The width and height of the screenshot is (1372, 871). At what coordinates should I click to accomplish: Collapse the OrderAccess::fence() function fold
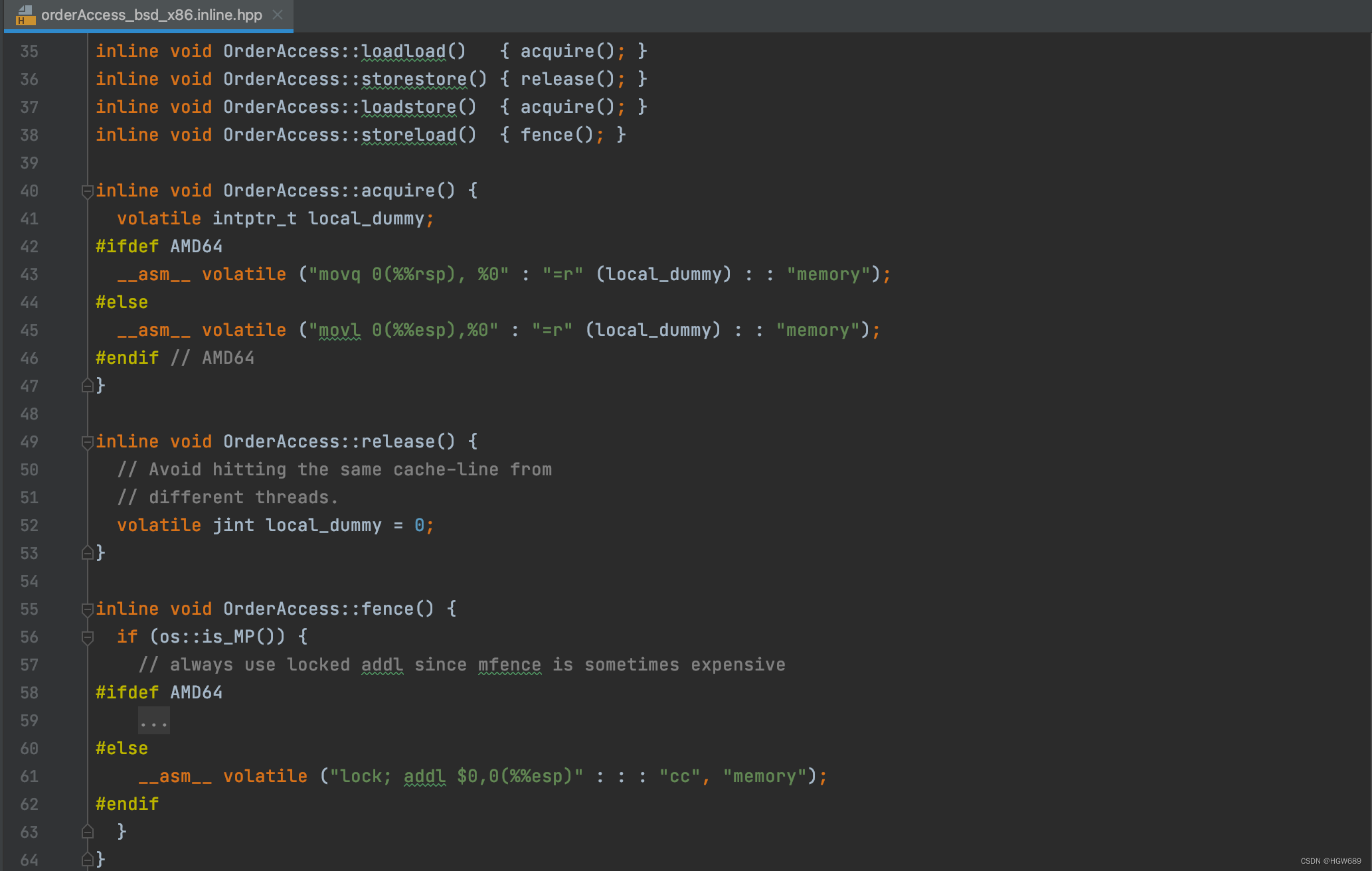(87, 609)
